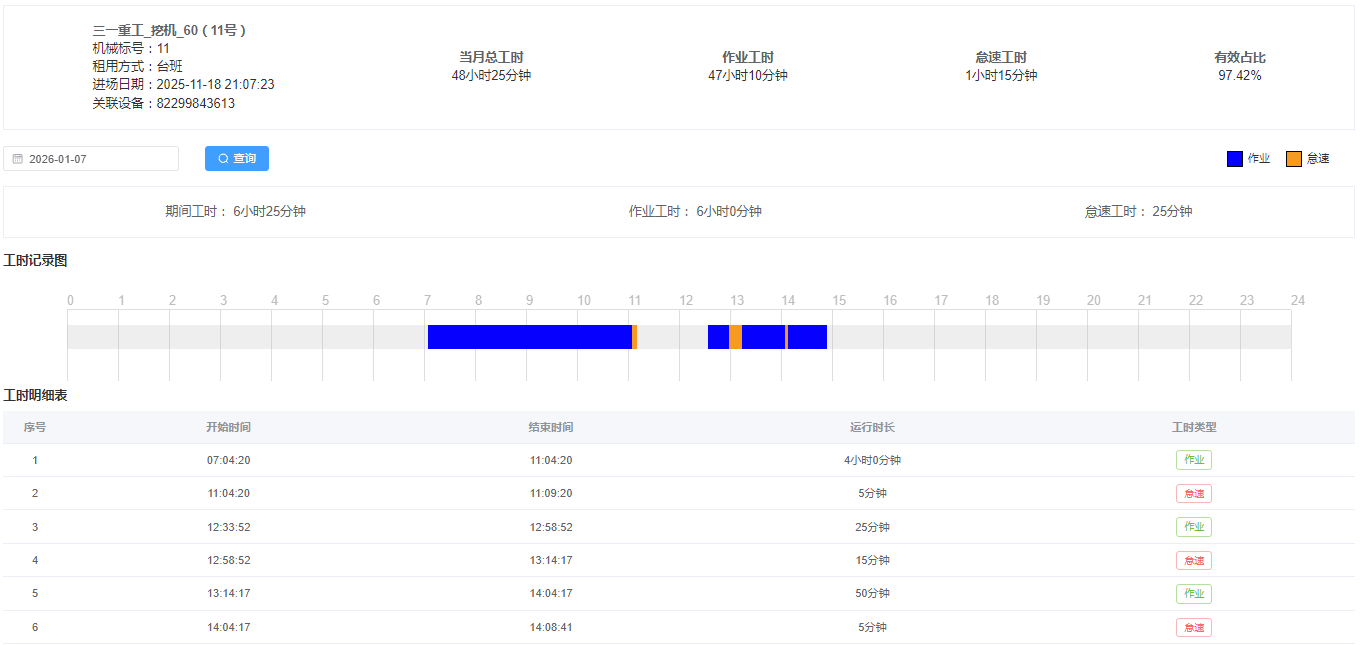Screen dimensions: 1364x645
Task: Click the 作业 tag in row 5
Action: coord(1193,594)
